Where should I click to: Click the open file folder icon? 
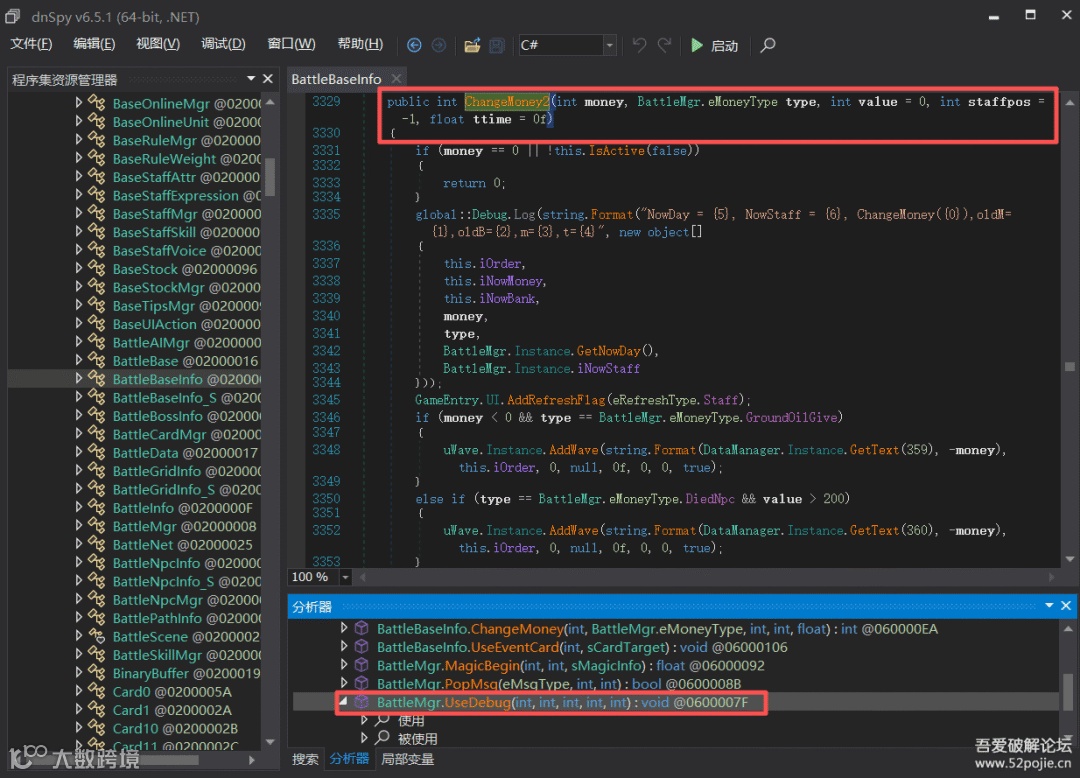472,45
